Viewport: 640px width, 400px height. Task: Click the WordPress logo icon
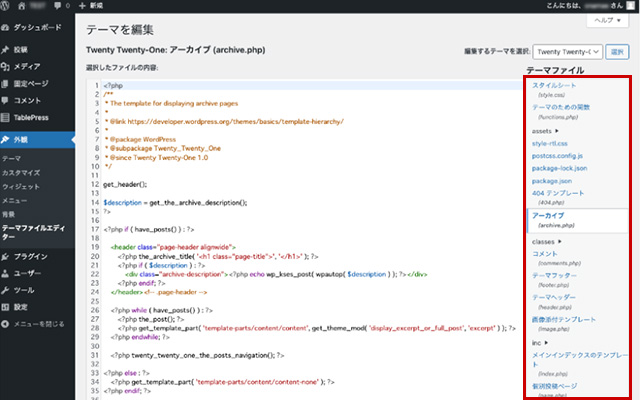click(x=4, y=5)
